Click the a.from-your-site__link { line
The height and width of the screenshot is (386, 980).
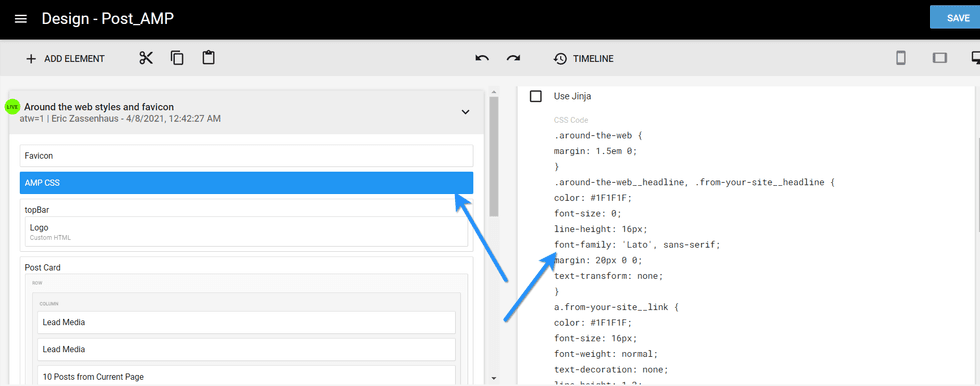pyautogui.click(x=616, y=307)
